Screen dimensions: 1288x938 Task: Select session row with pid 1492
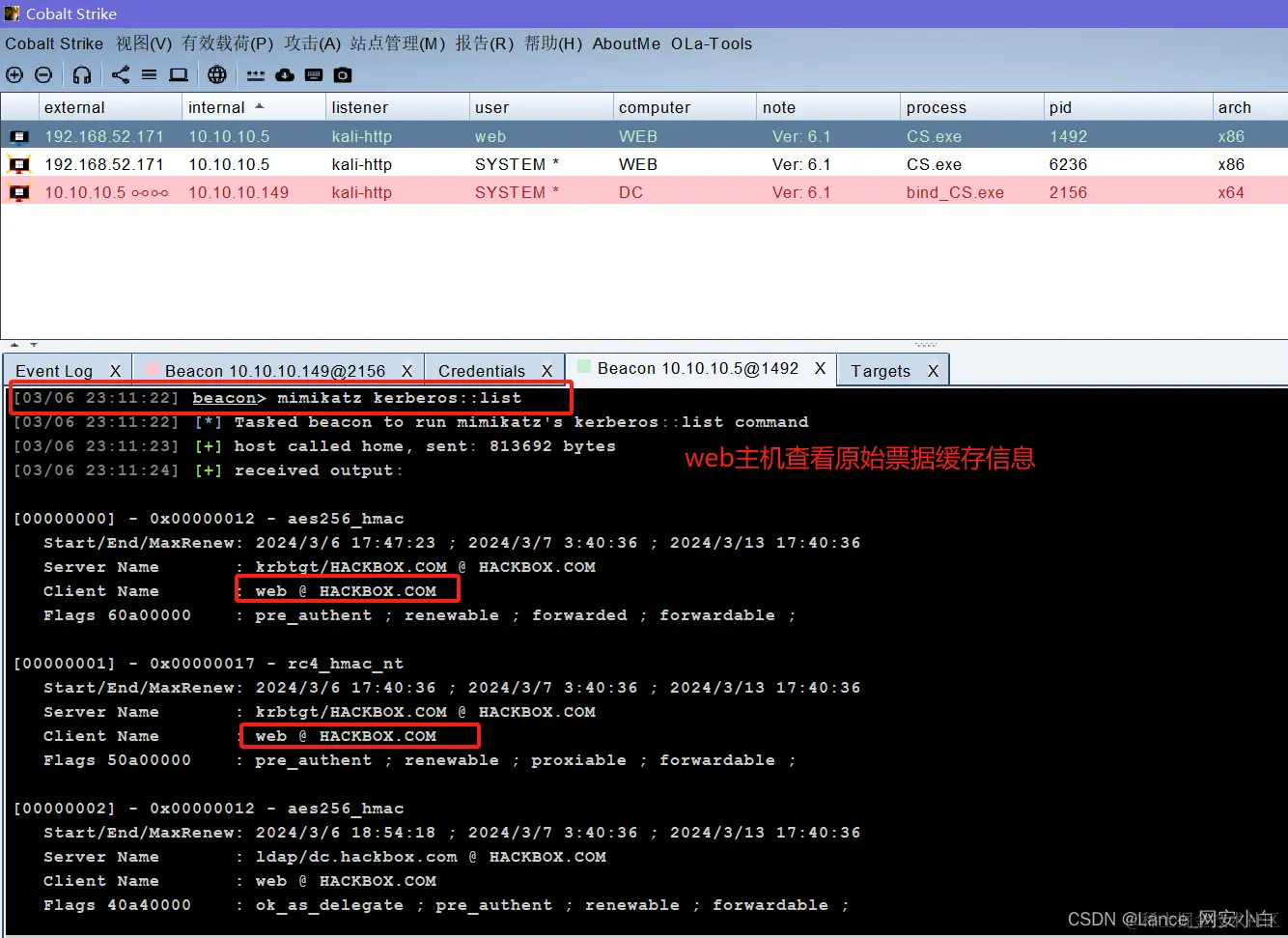(x=644, y=136)
